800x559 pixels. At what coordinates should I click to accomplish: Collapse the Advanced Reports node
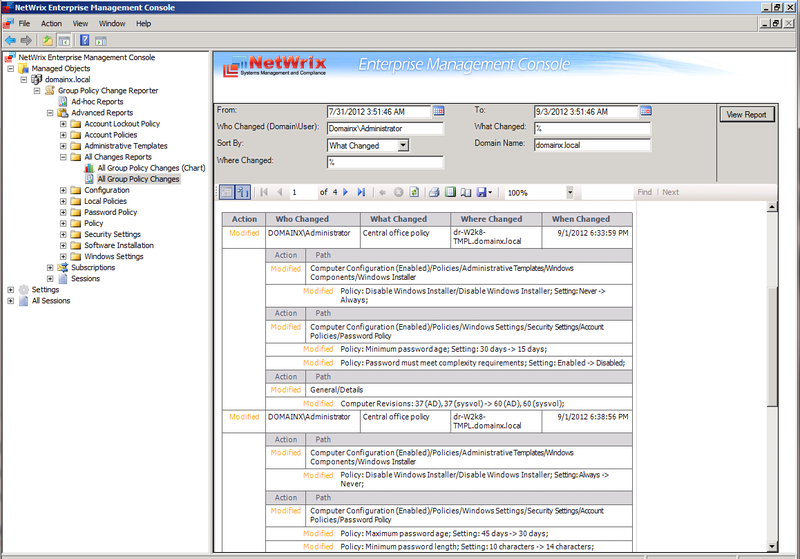[50, 113]
